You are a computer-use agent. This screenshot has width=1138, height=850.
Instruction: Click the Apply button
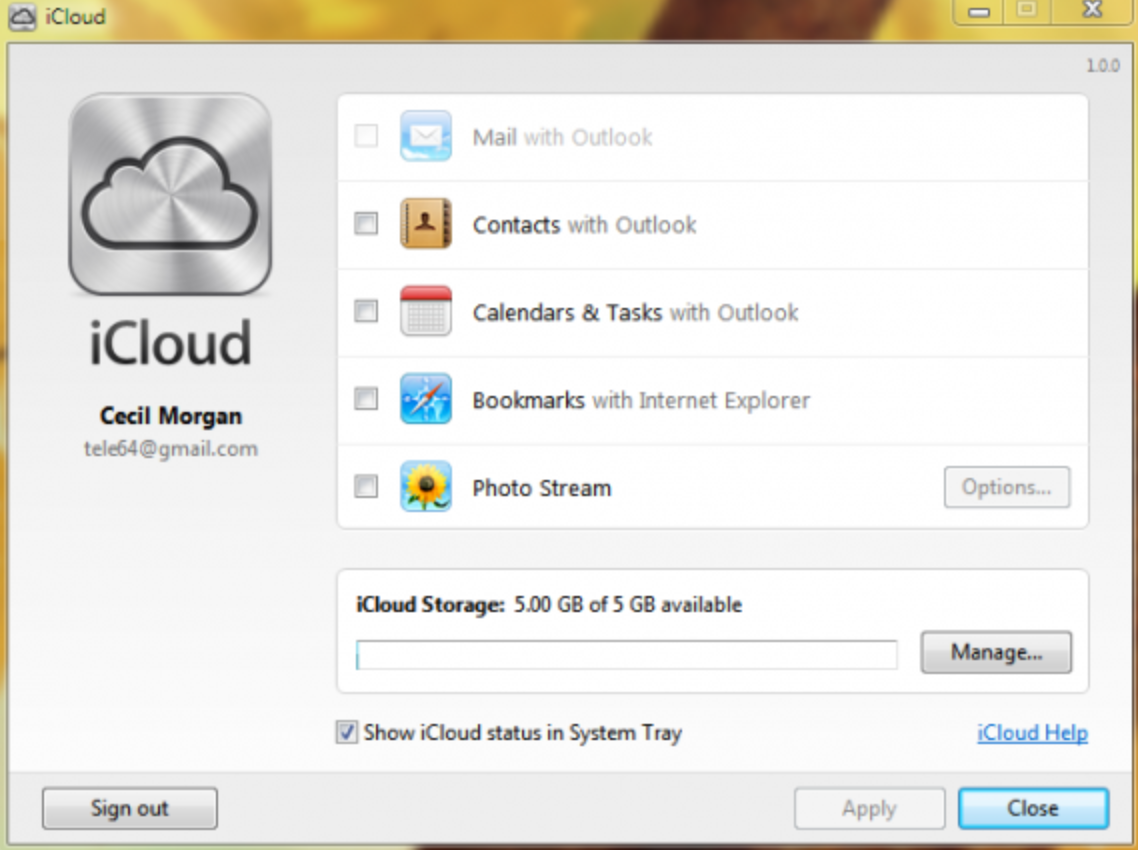[x=869, y=808]
